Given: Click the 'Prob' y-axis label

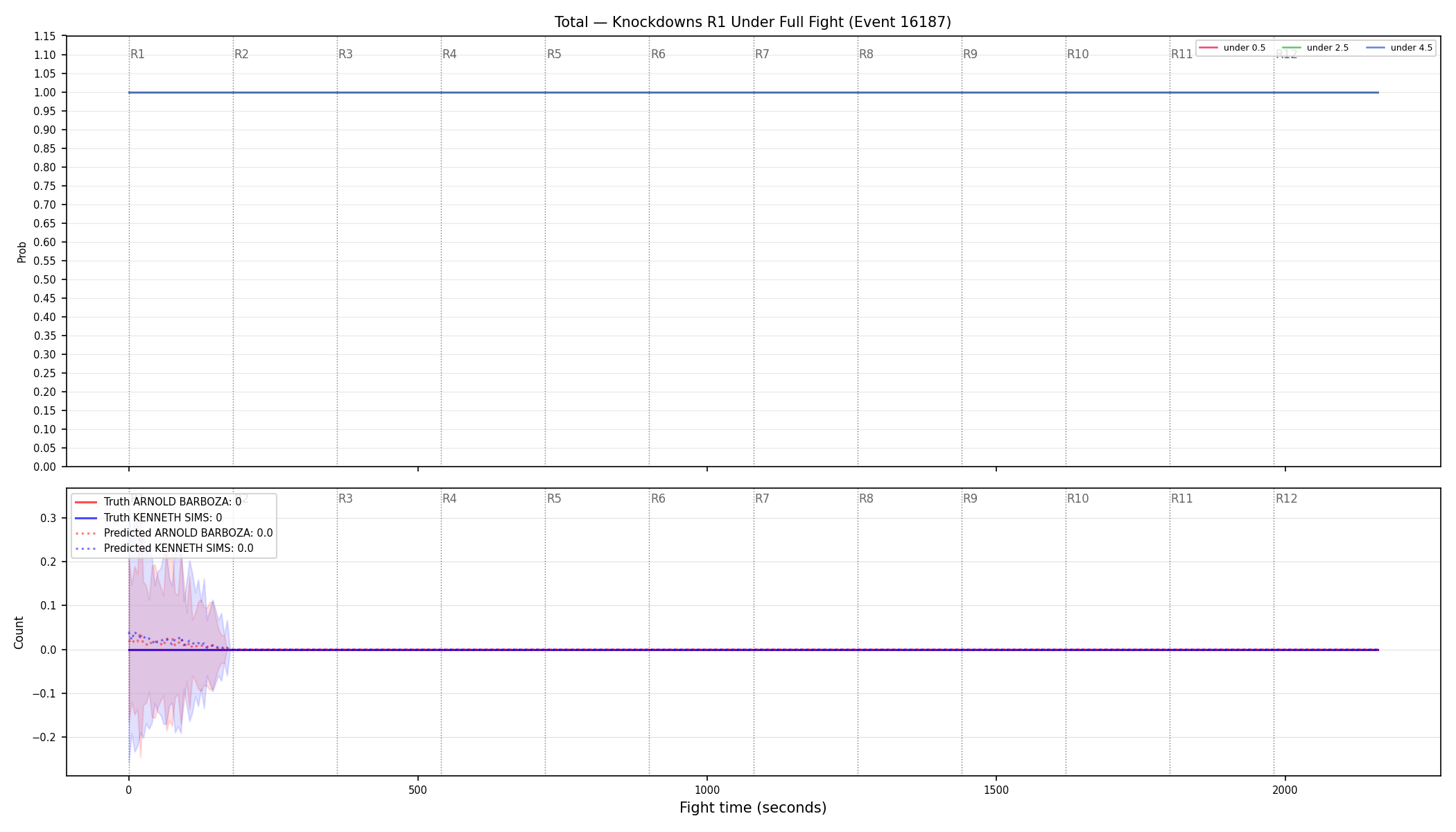Looking at the screenshot, I should pos(21,252).
